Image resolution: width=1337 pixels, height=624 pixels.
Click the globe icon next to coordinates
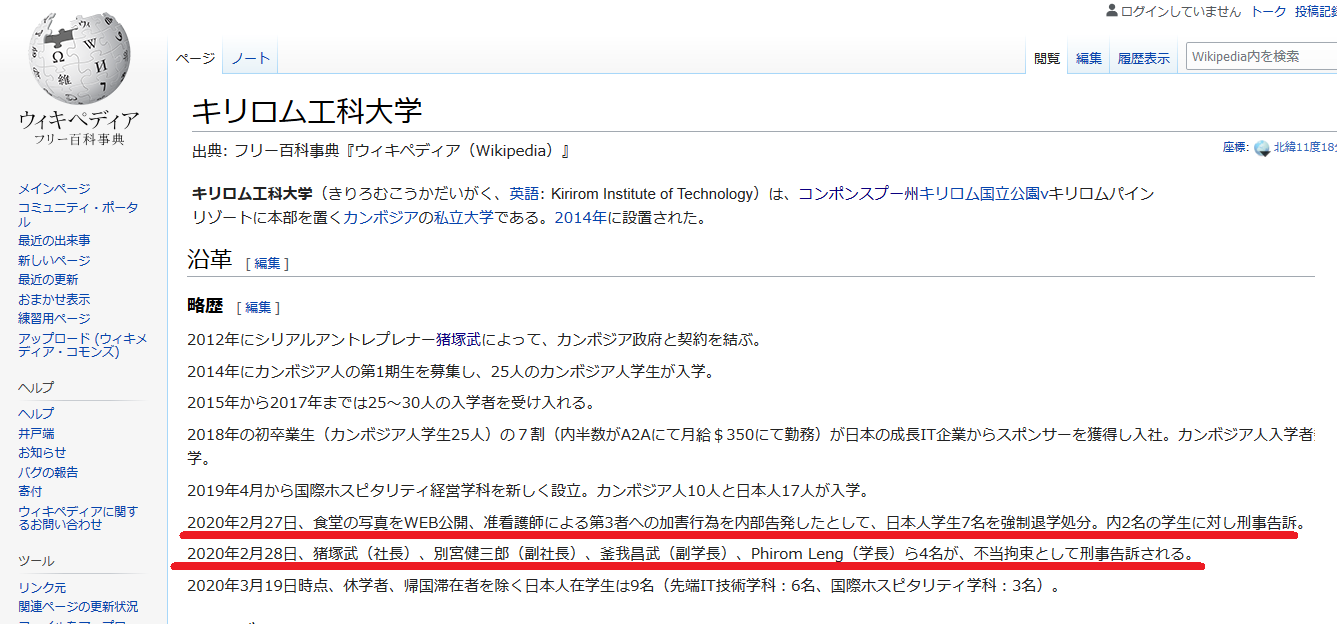point(1262,148)
